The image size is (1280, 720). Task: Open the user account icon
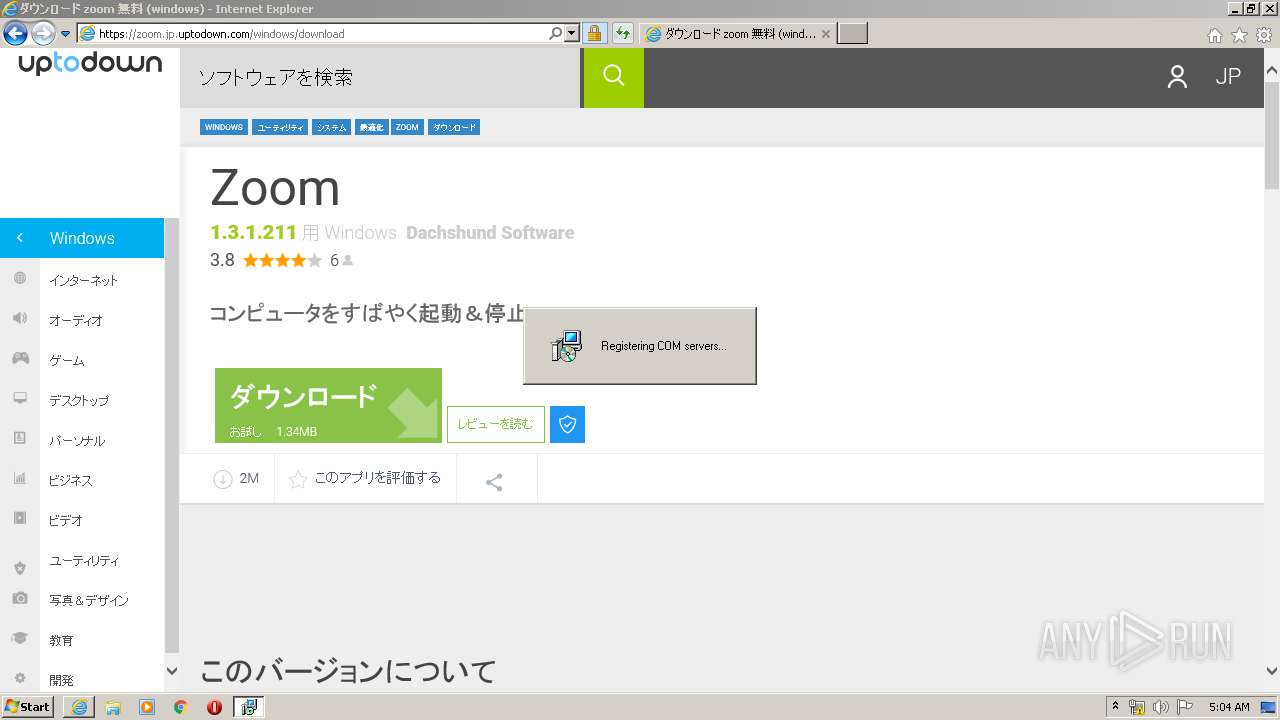coord(1177,77)
